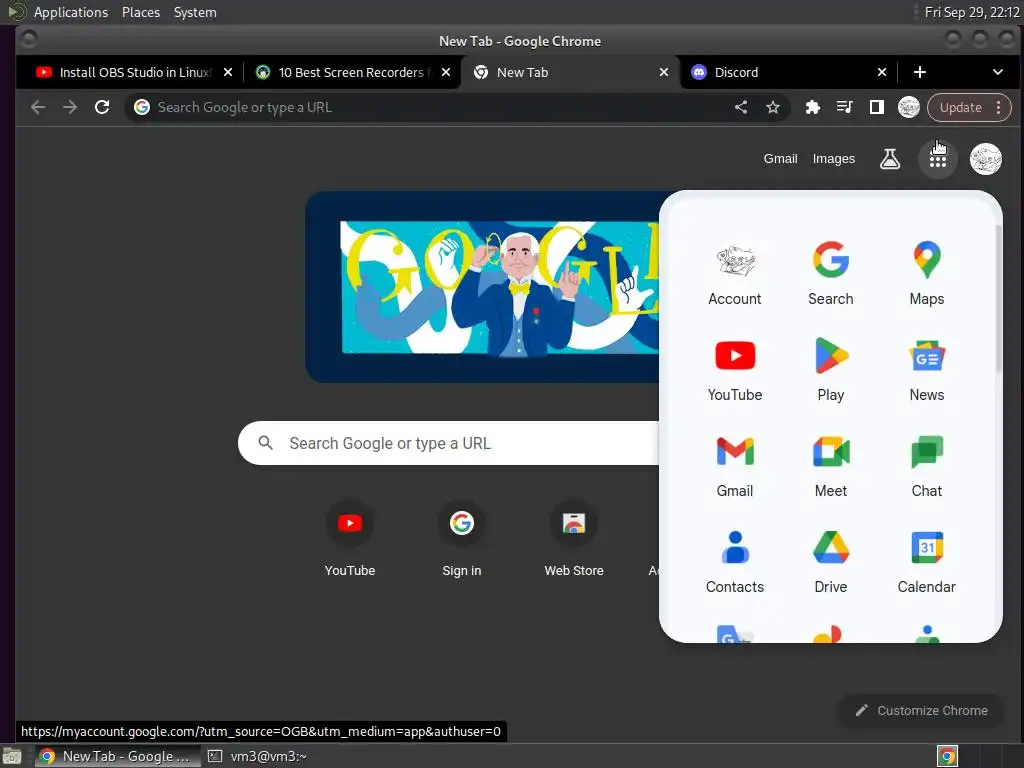Open Sign in shortcut tile
The width and height of the screenshot is (1024, 768).
[x=462, y=539]
